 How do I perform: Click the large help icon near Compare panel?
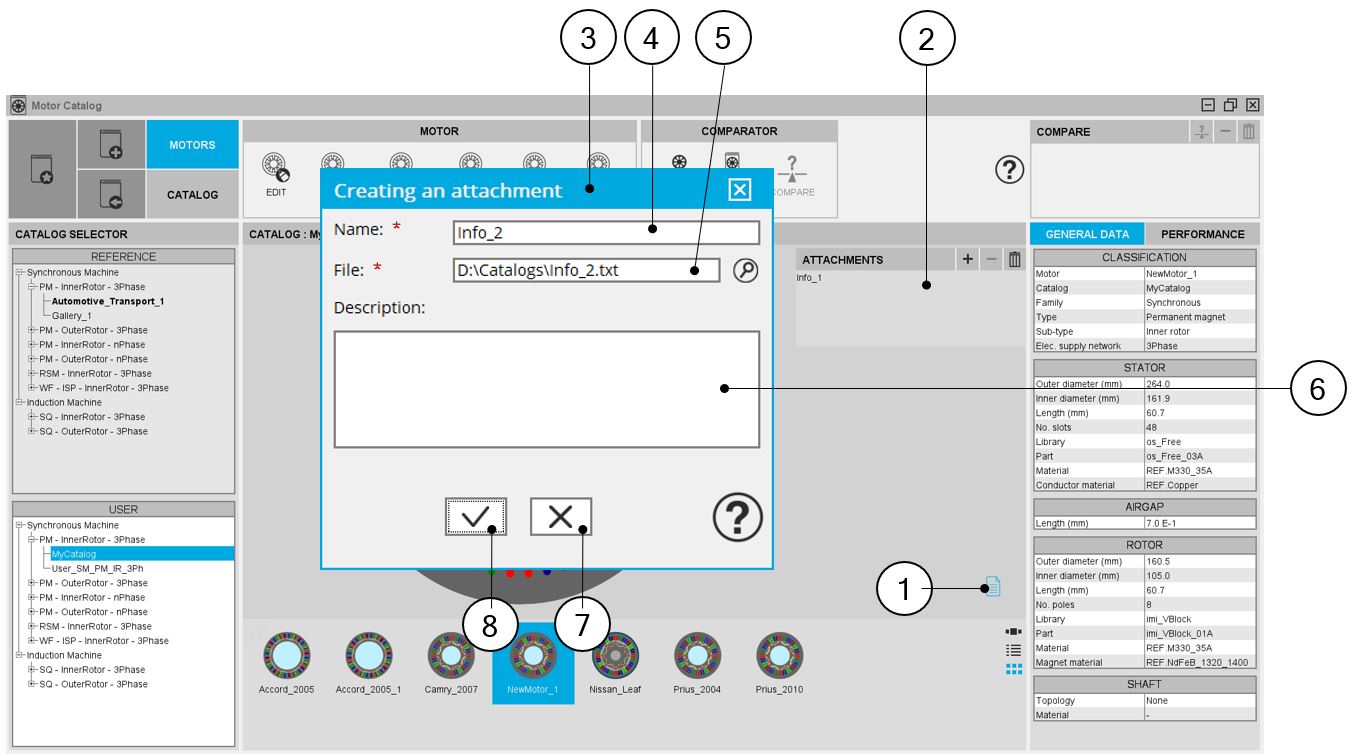point(1010,171)
